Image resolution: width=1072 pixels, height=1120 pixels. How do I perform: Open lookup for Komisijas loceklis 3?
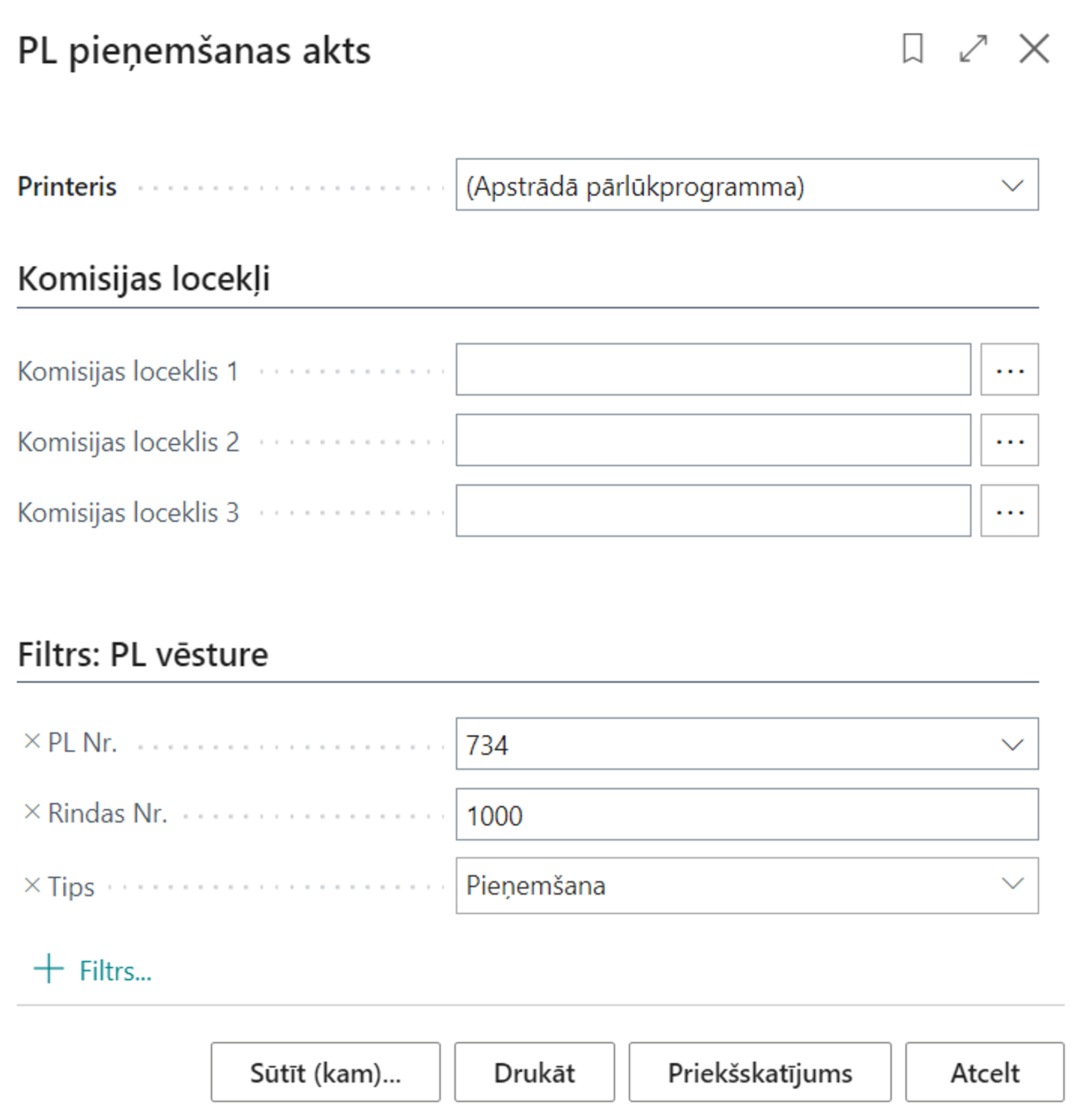pyautogui.click(x=1009, y=511)
